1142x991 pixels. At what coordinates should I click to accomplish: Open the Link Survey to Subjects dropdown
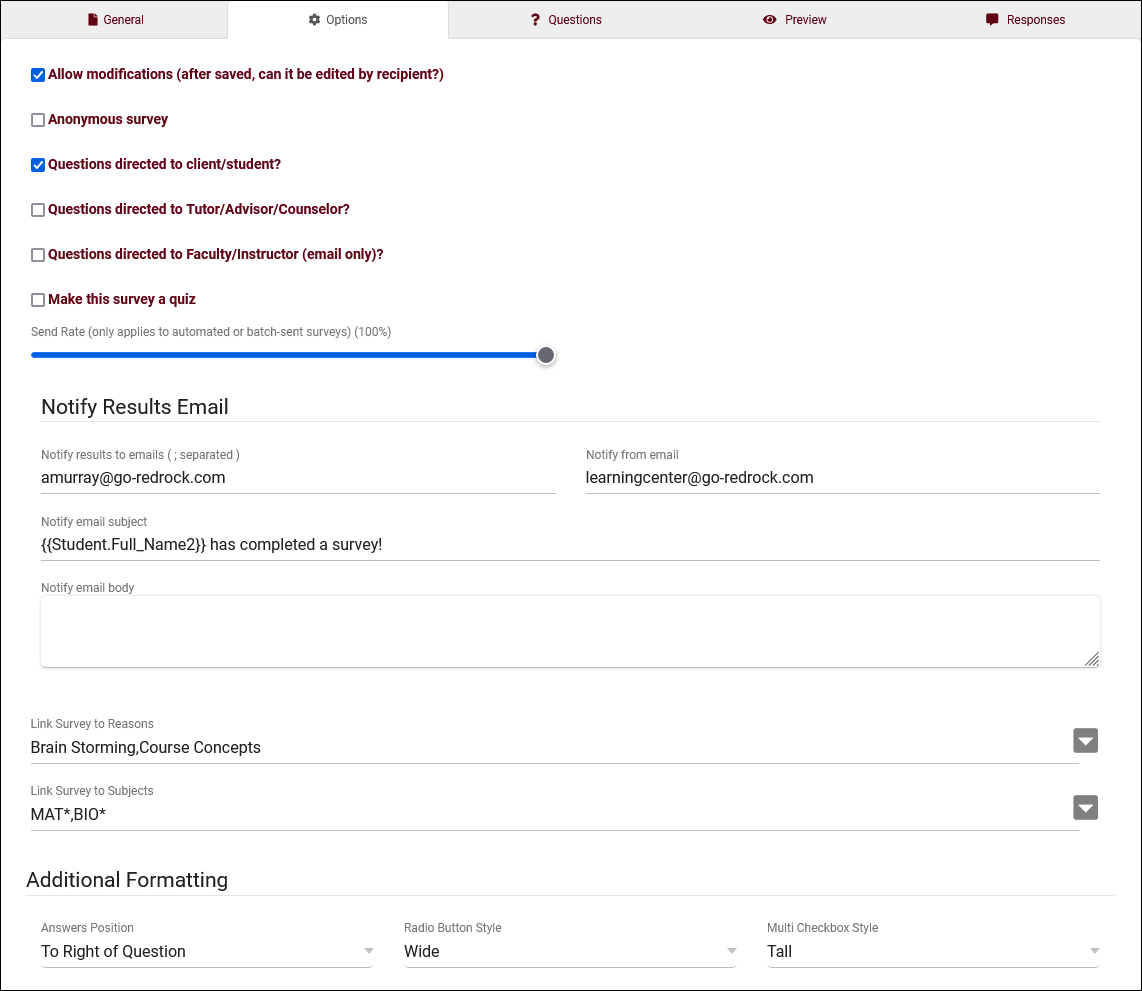pyautogui.click(x=1085, y=808)
